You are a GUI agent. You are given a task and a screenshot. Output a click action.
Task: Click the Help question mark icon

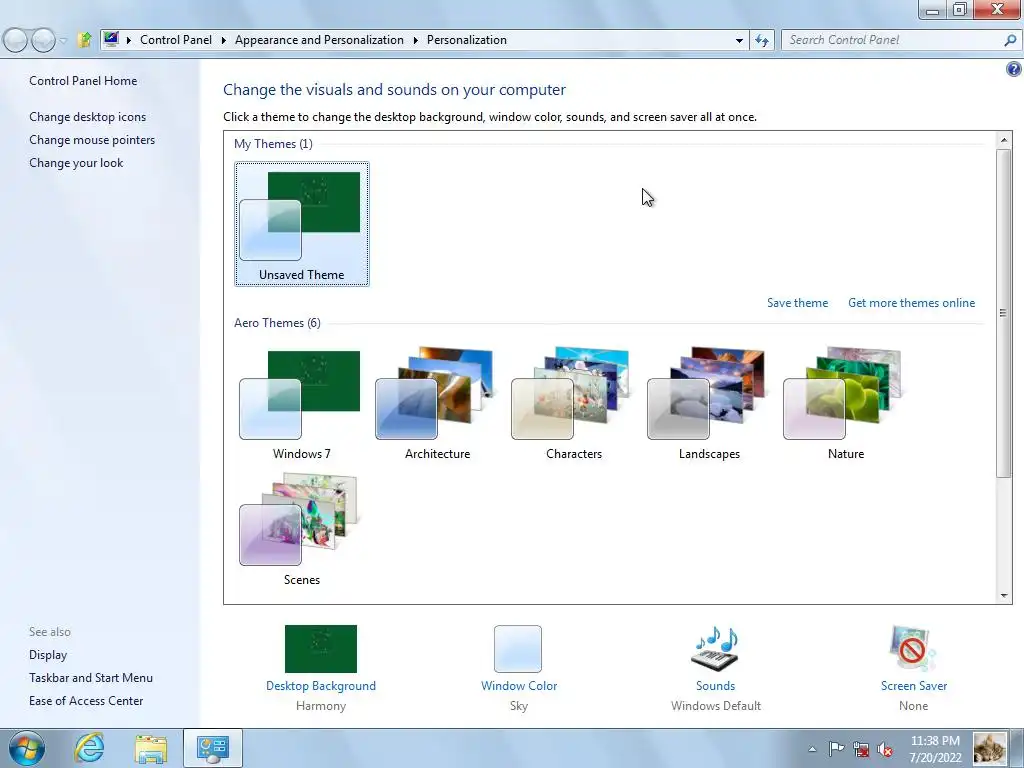point(1014,69)
